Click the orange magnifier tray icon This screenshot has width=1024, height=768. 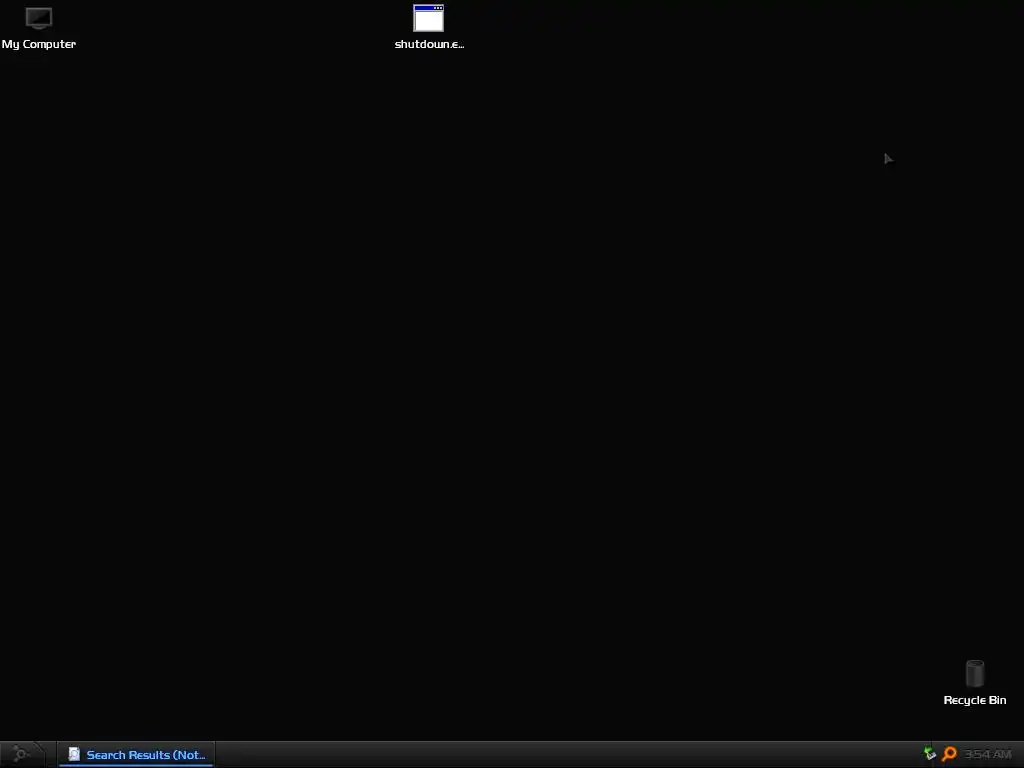(x=949, y=754)
